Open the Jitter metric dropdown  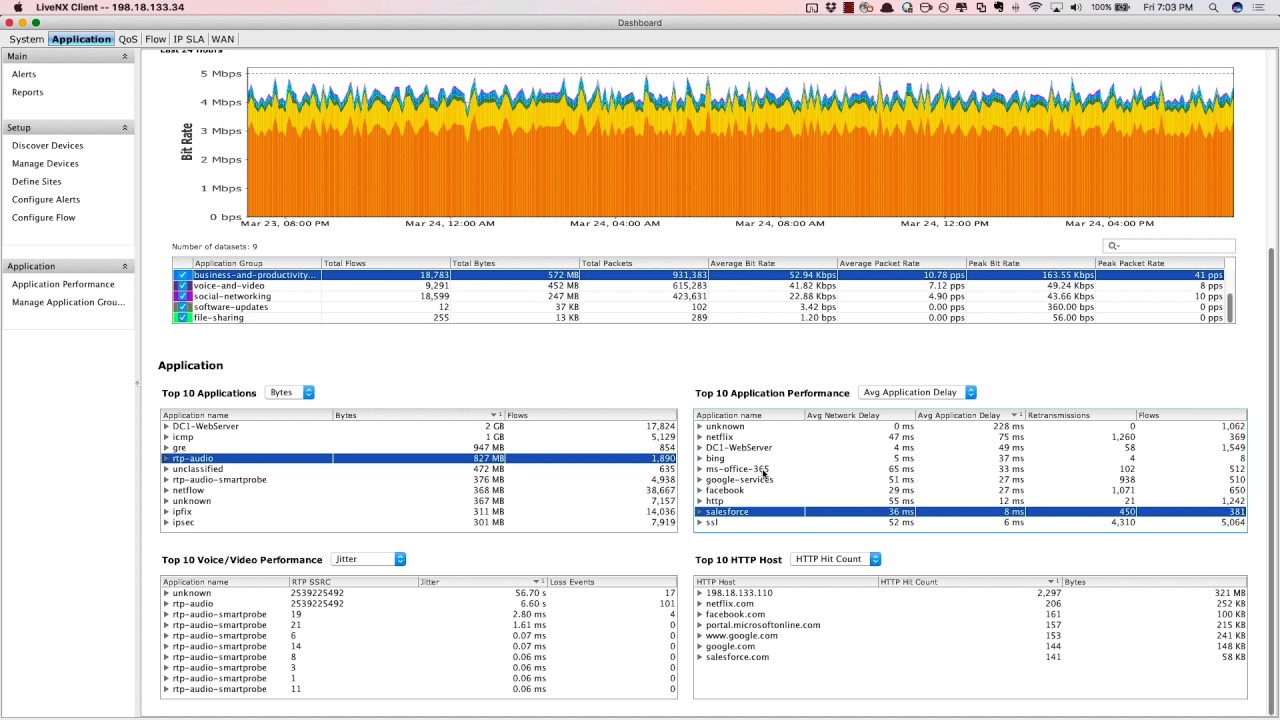(x=368, y=559)
